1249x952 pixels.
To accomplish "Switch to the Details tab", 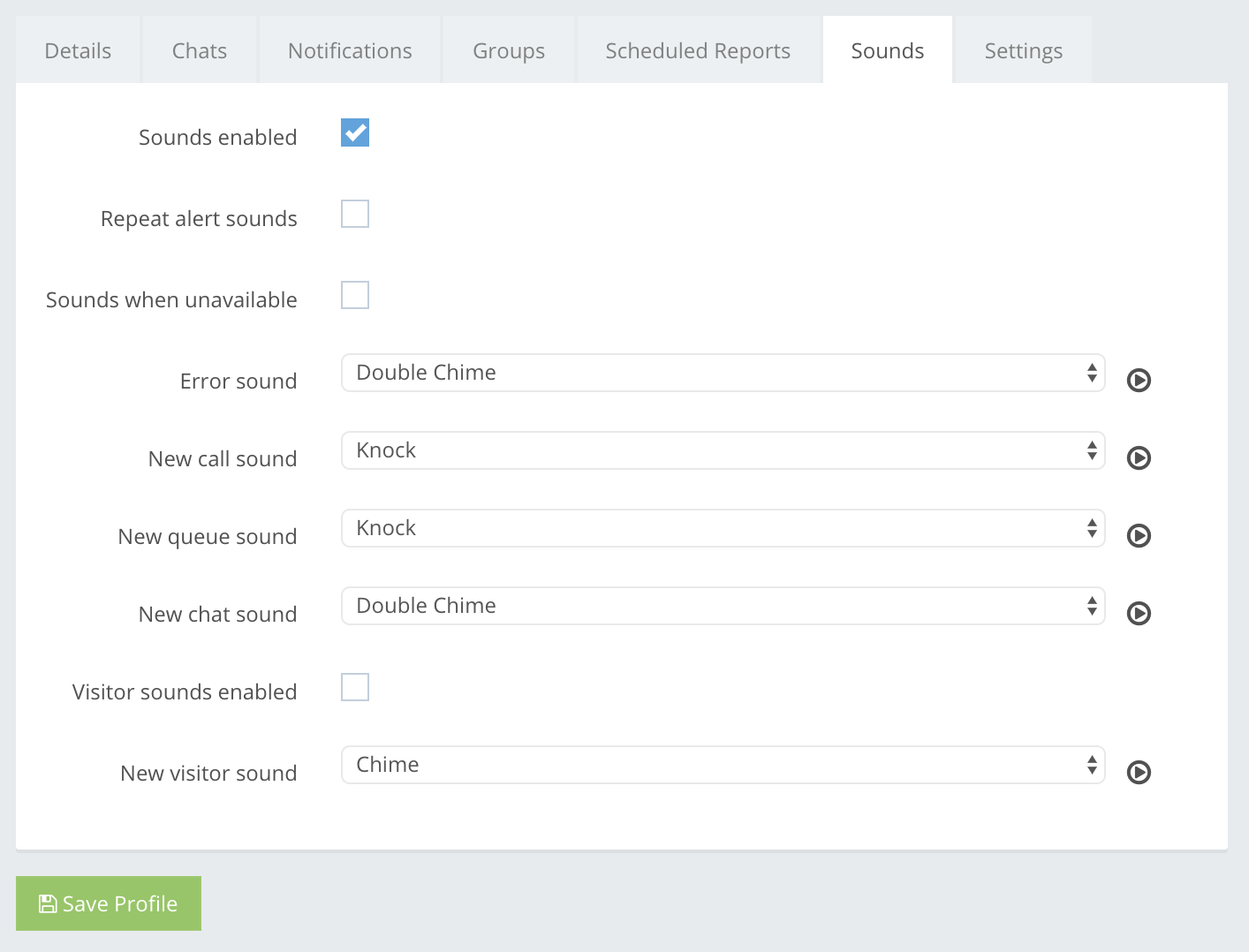I will coord(78,51).
